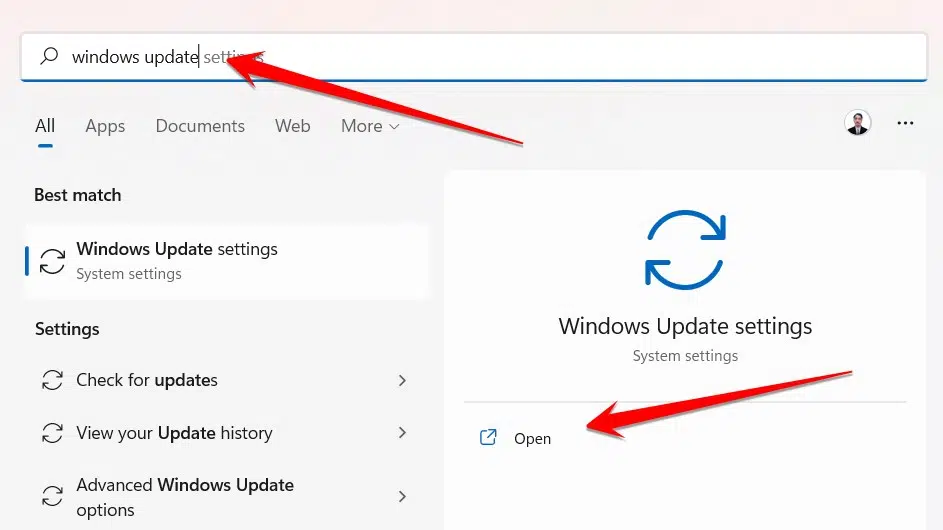Select the All results tab
Image resolution: width=943 pixels, height=530 pixels.
[x=45, y=126]
